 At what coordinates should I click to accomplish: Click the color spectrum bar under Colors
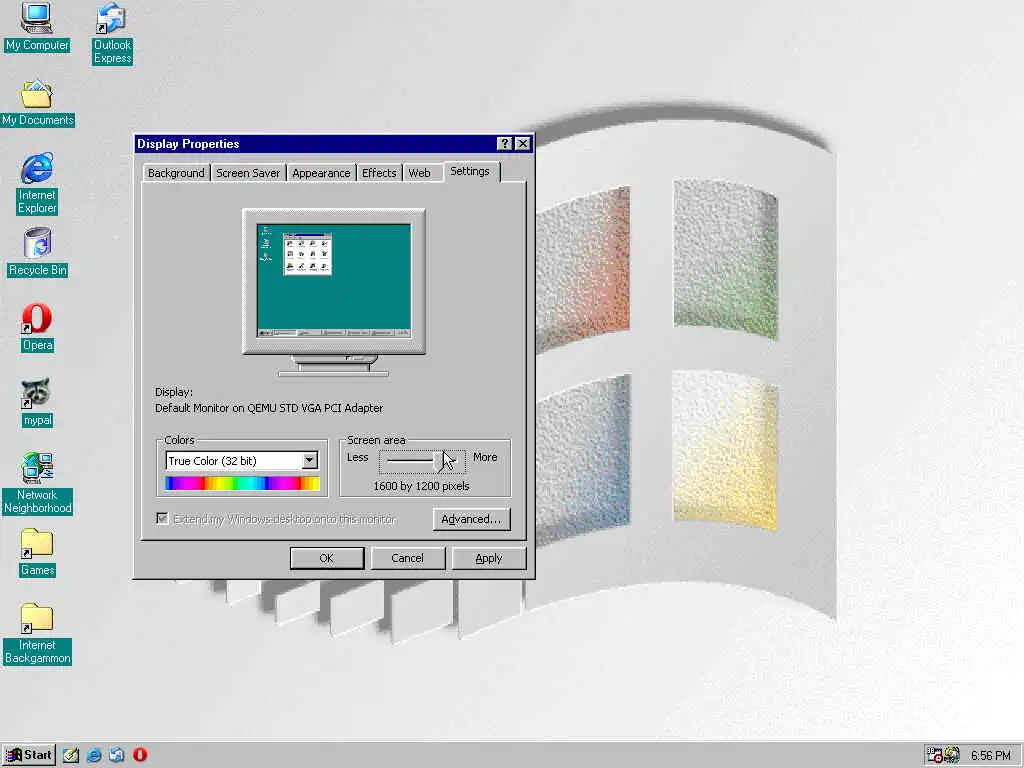point(242,483)
